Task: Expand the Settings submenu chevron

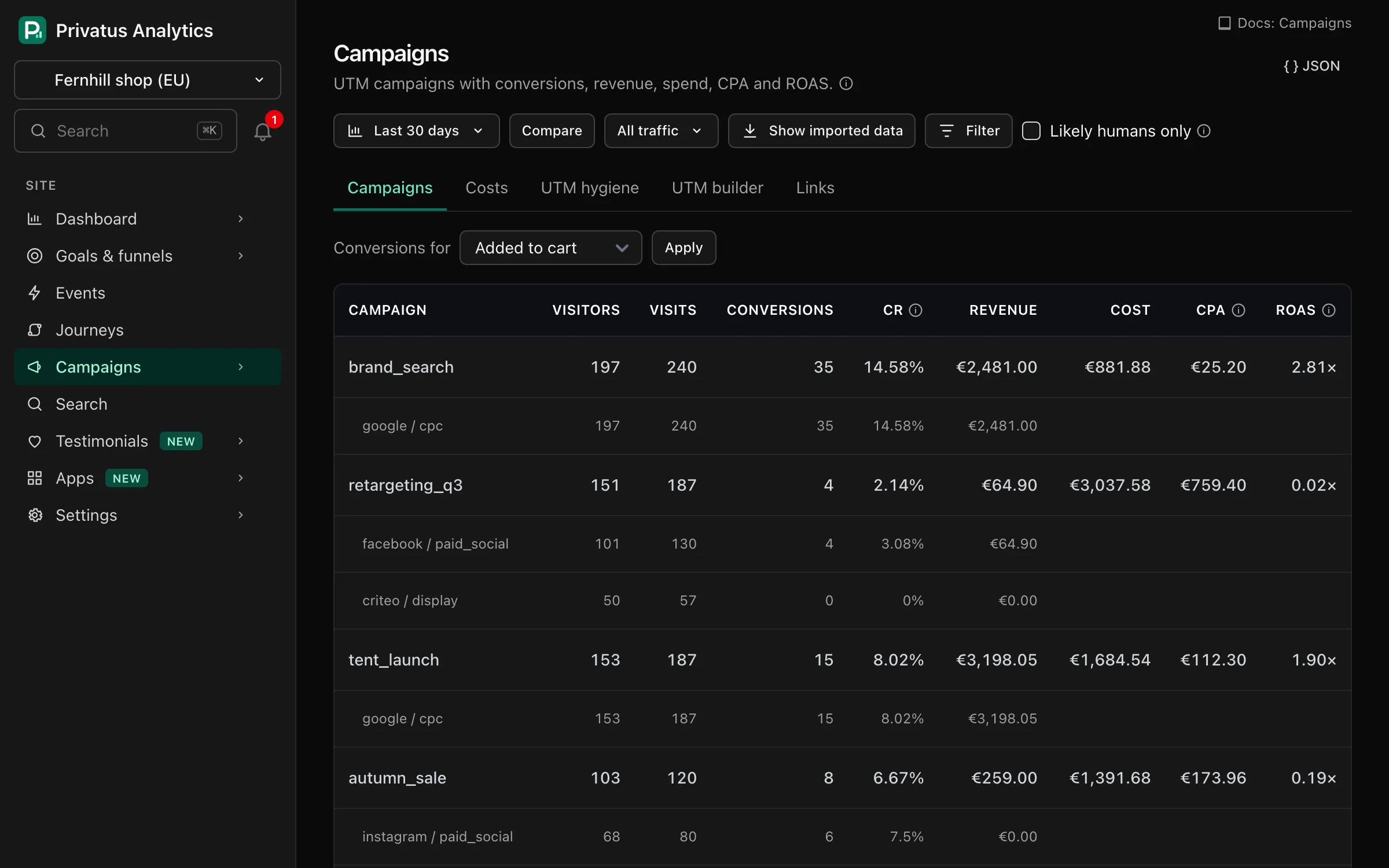Action: pyautogui.click(x=241, y=515)
